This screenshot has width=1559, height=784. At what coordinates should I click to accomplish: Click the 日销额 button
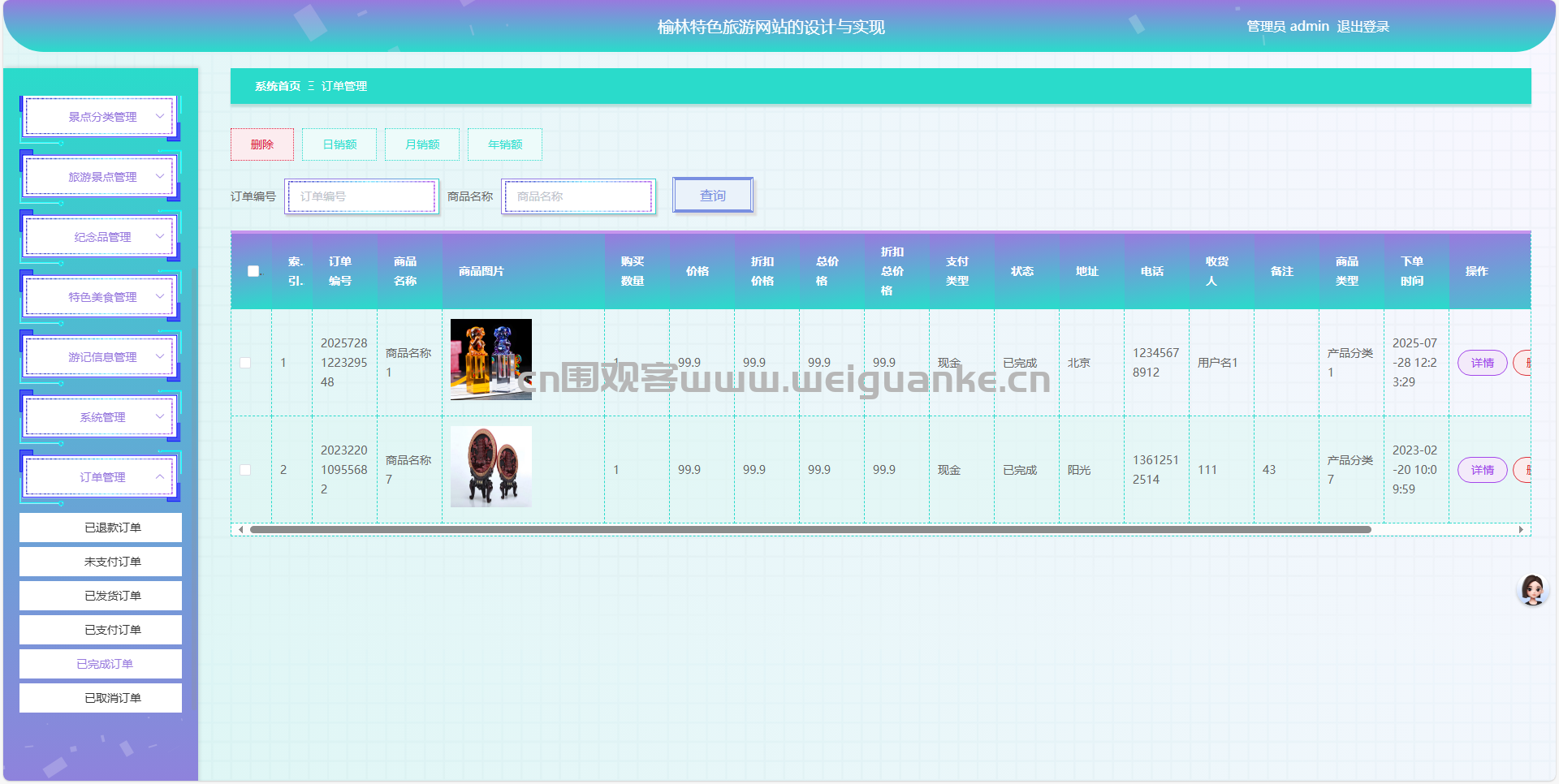pos(339,144)
